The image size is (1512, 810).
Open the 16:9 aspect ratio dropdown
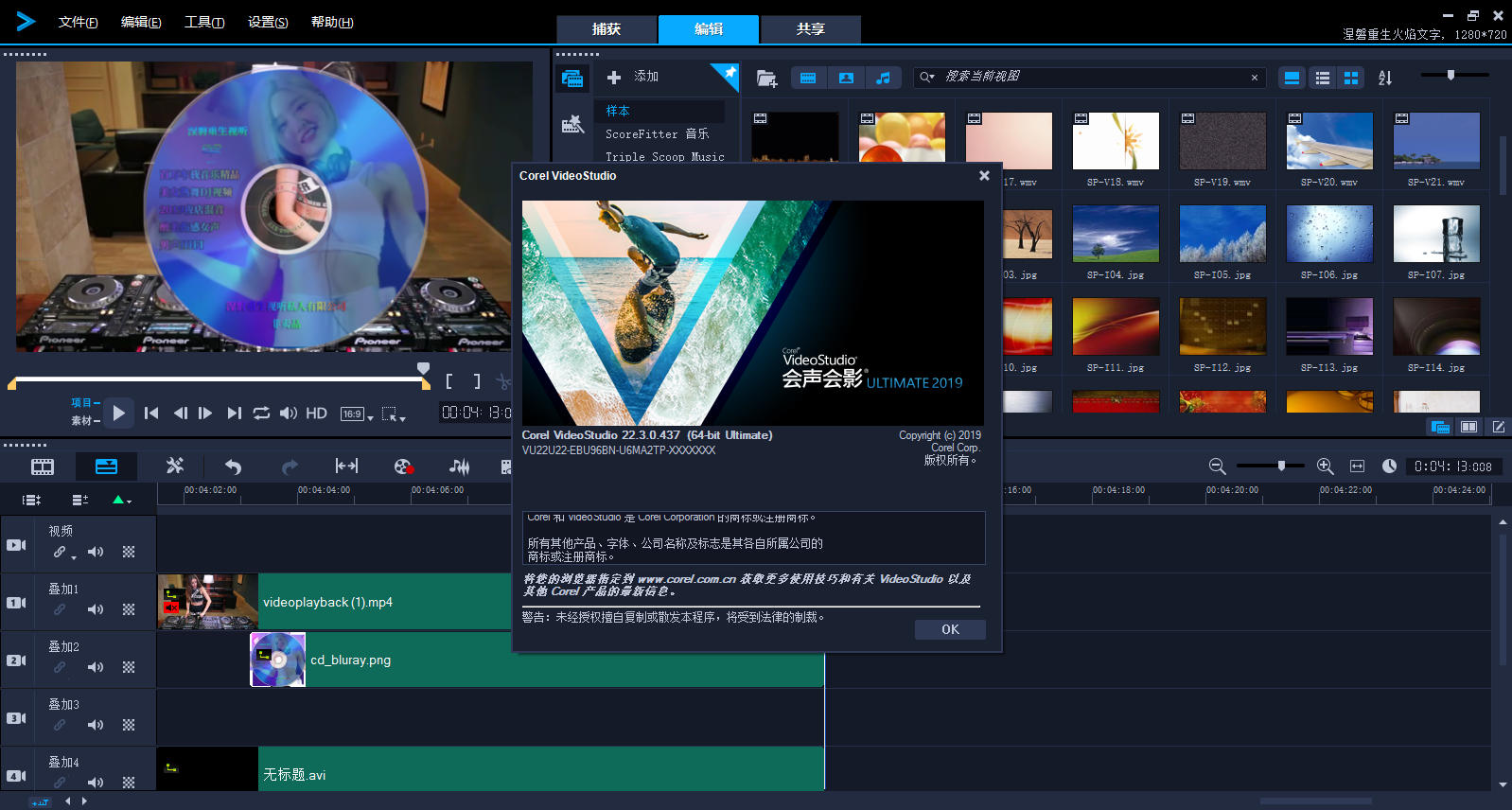coord(357,414)
